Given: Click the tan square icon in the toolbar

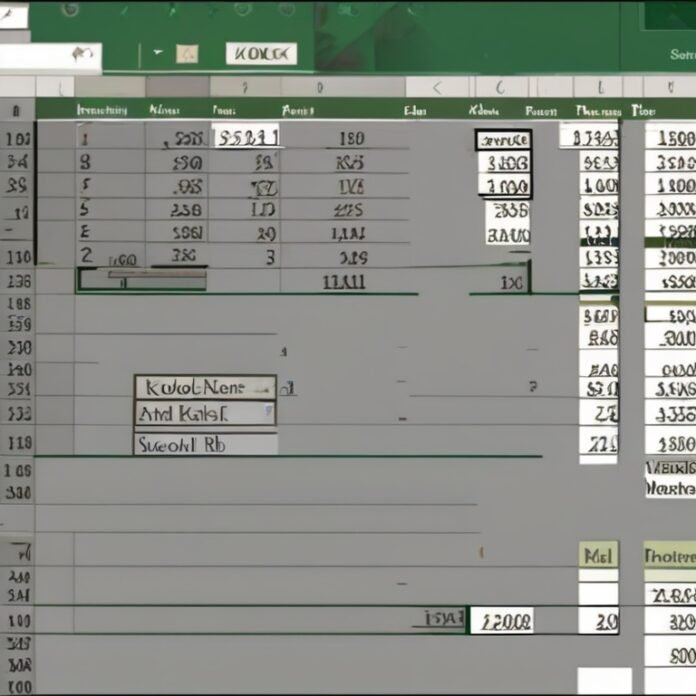Looking at the screenshot, I should (x=187, y=54).
